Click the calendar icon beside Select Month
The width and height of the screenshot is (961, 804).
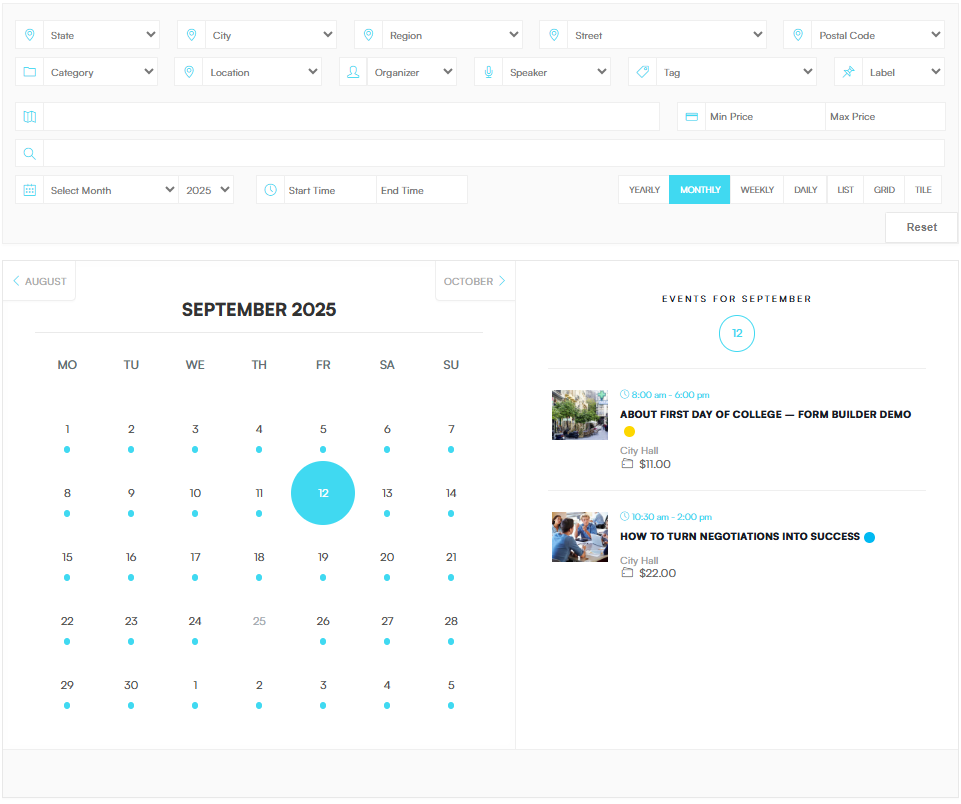tap(30, 190)
